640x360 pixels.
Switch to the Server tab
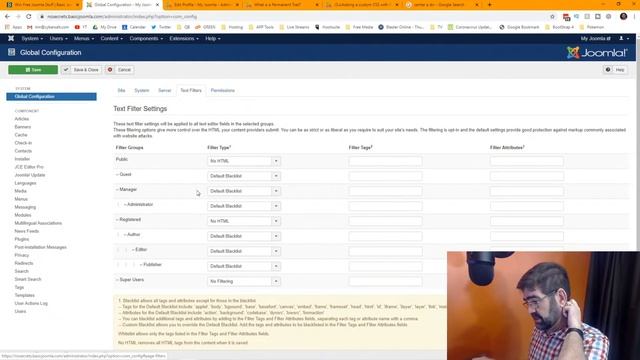tap(164, 90)
